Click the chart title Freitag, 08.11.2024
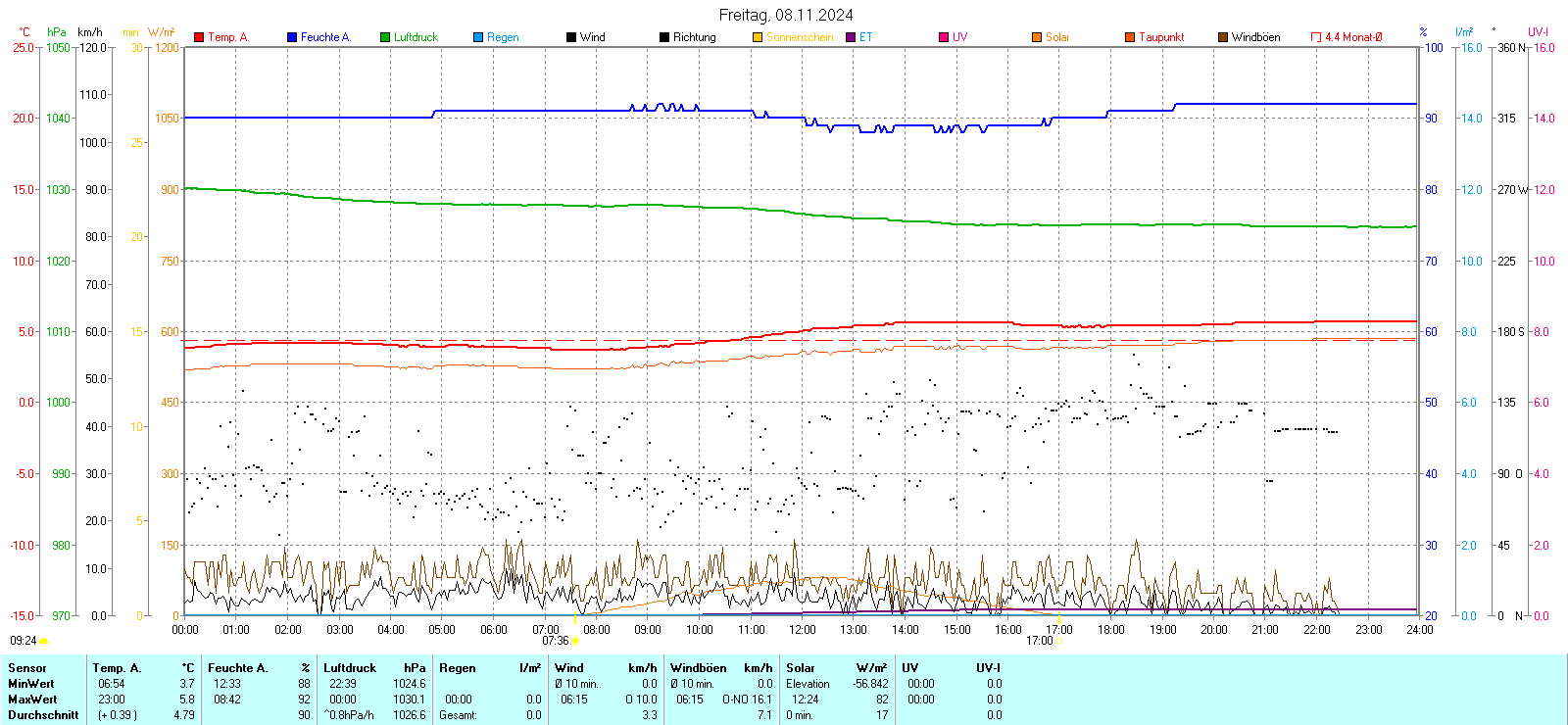1568x725 pixels. point(785,15)
